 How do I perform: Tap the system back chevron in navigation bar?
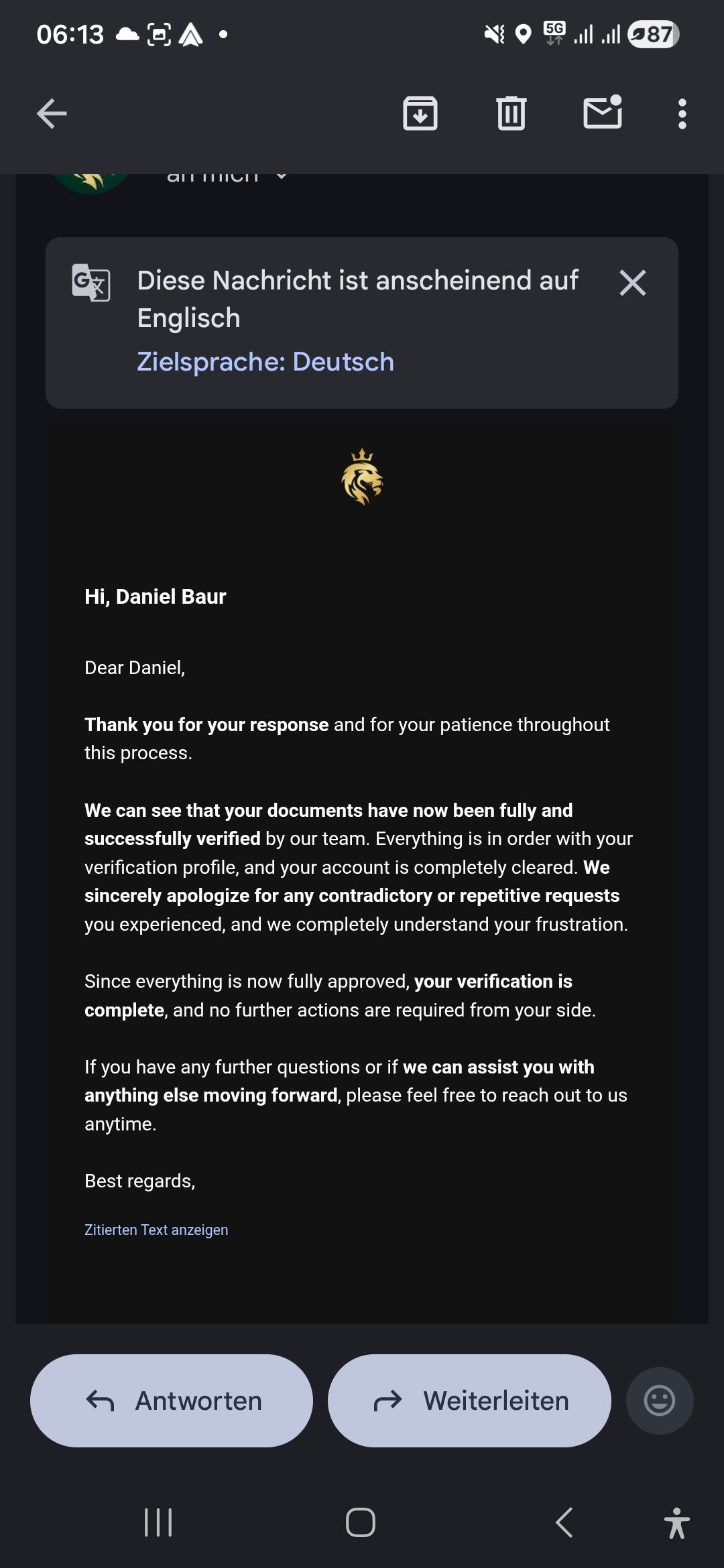pyautogui.click(x=564, y=1522)
